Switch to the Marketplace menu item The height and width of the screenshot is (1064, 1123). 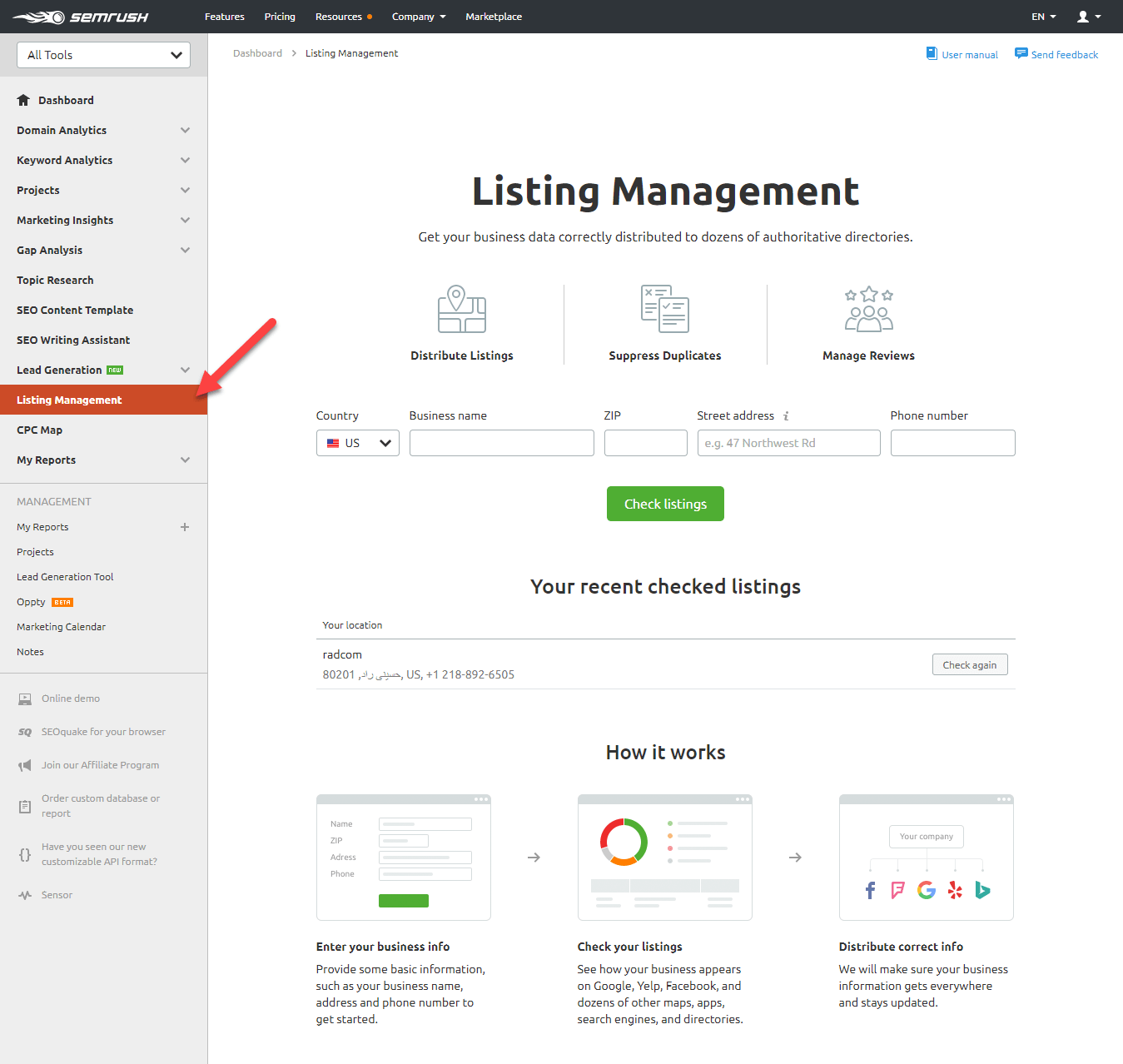[x=494, y=16]
